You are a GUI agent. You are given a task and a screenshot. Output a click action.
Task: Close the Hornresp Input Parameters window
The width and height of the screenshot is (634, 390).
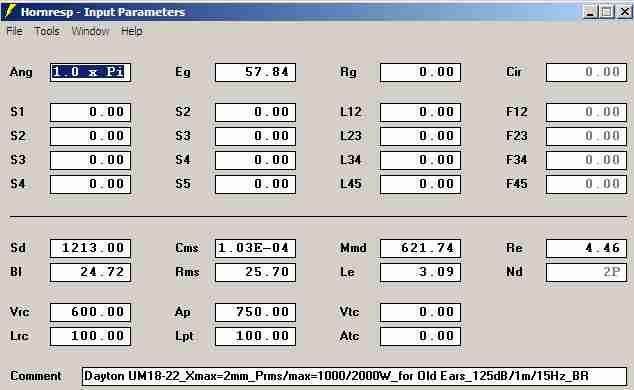tap(624, 12)
